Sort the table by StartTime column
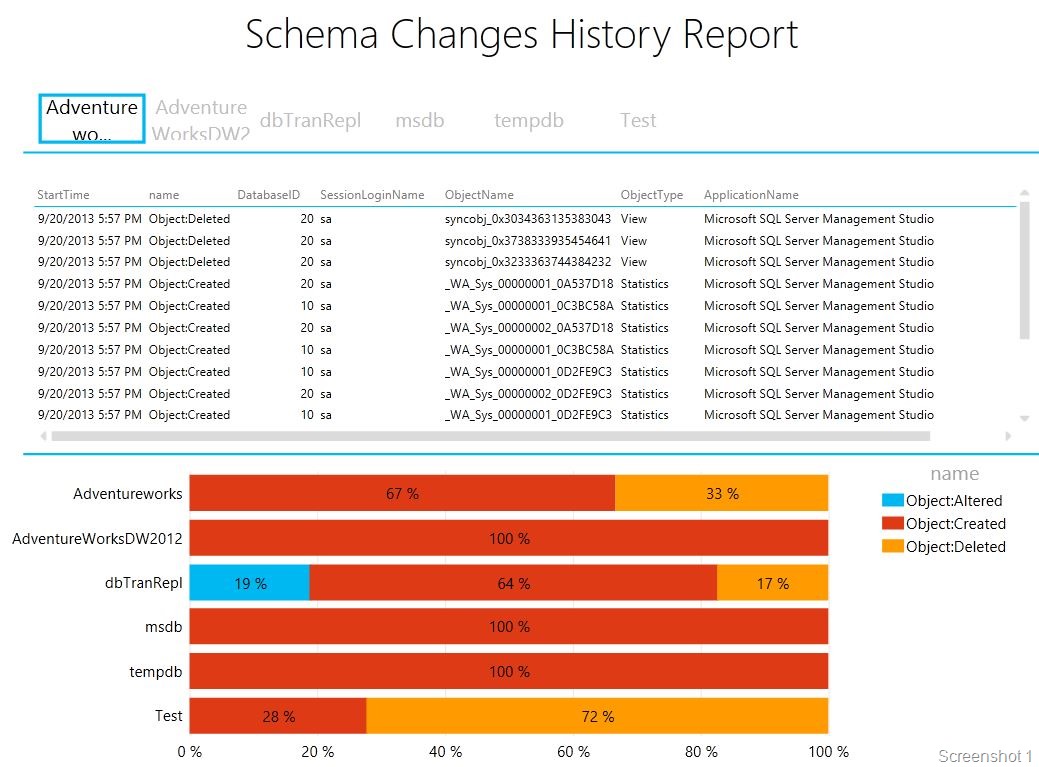Screen dimensions: 1039x767 coord(63,194)
